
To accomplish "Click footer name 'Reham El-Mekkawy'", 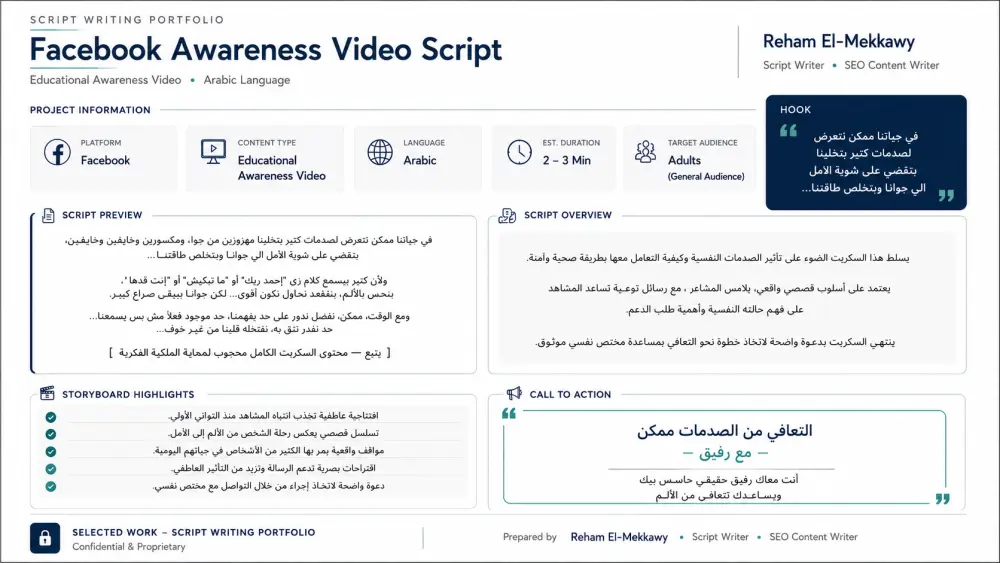I will (619, 537).
